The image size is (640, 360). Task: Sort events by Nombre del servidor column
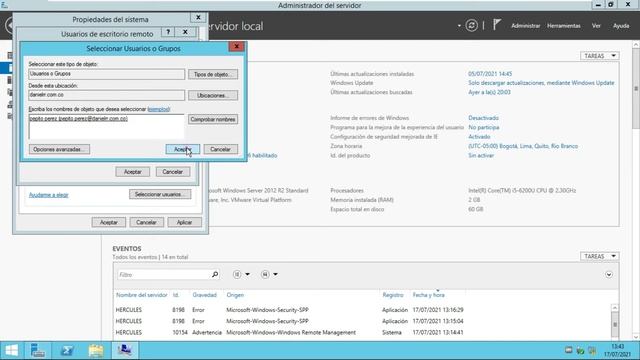tap(142, 295)
